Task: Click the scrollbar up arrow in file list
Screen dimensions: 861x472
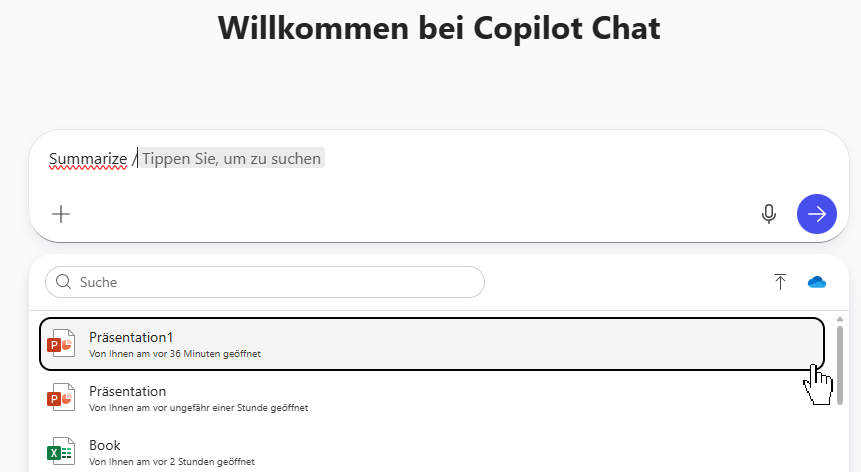Action: (840, 318)
